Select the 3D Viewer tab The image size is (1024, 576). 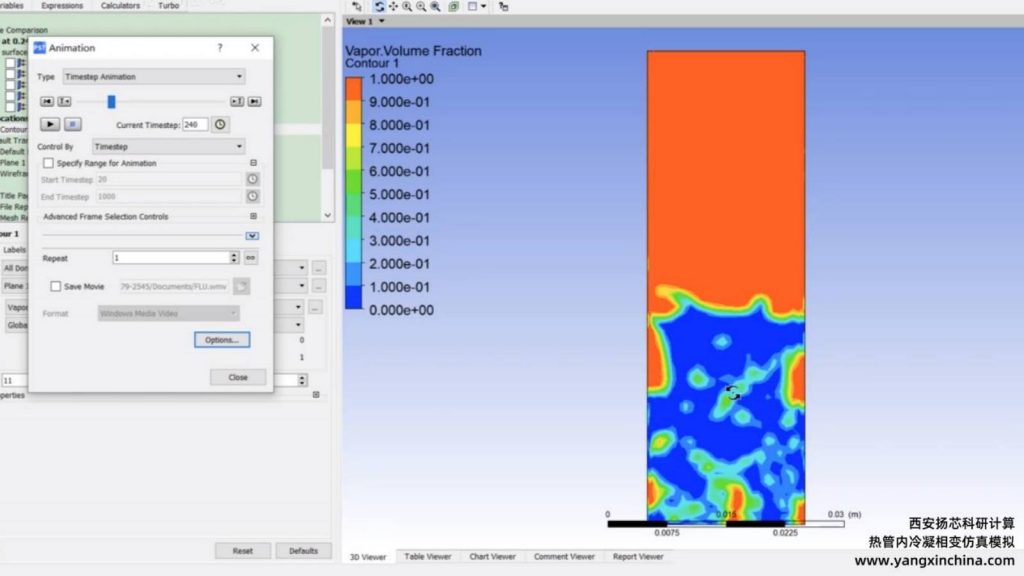coord(368,557)
